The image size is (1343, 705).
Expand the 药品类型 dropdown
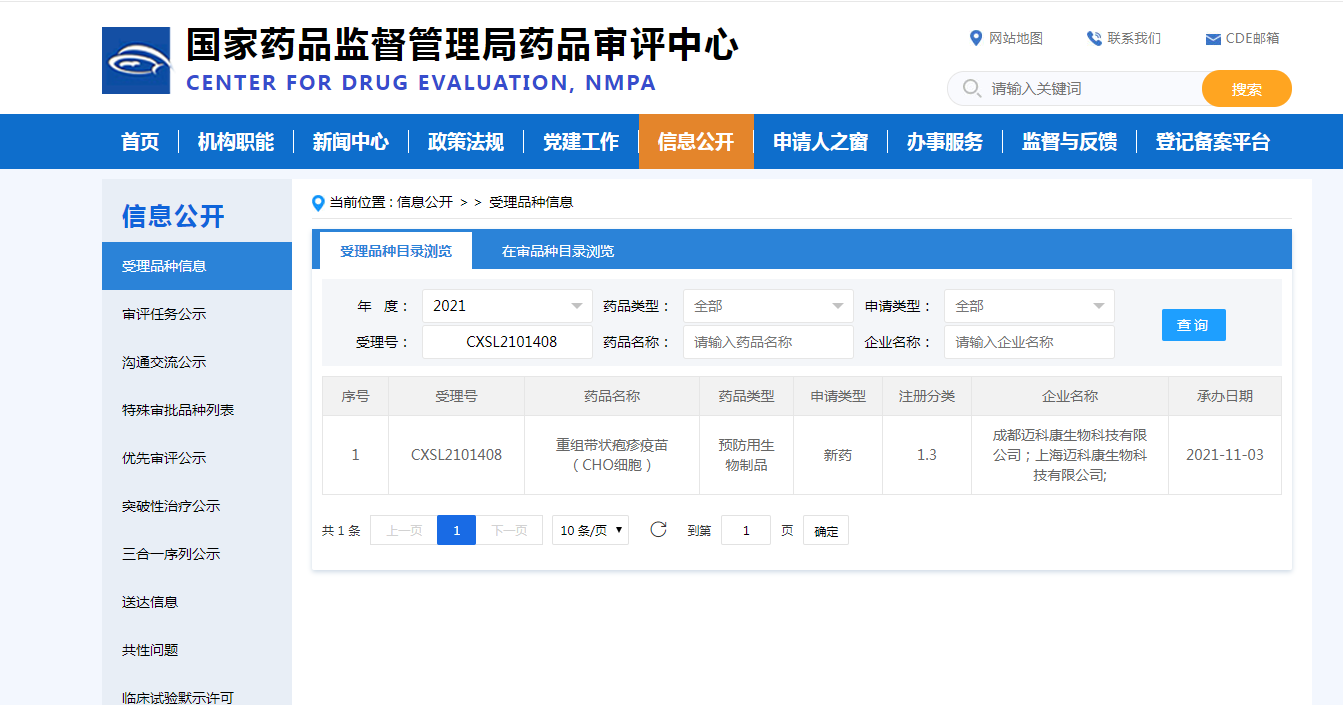[x=768, y=306]
